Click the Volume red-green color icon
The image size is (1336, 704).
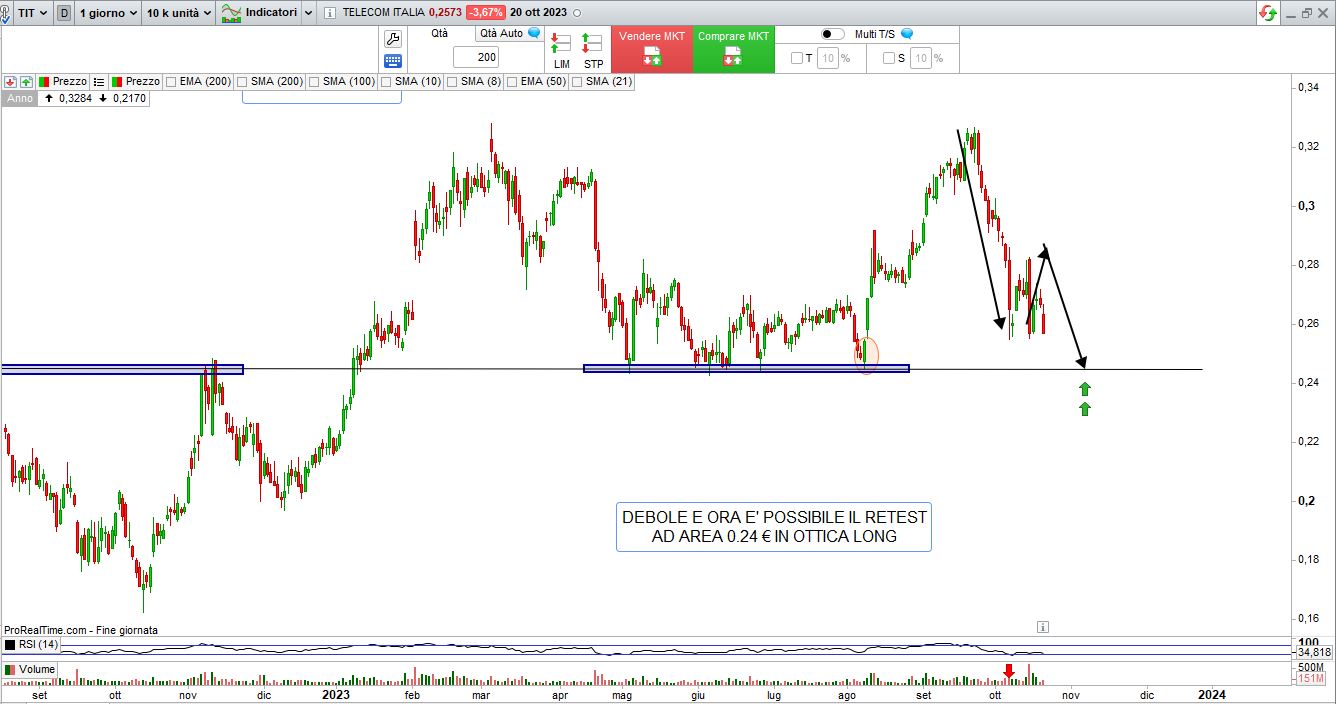pos(10,669)
